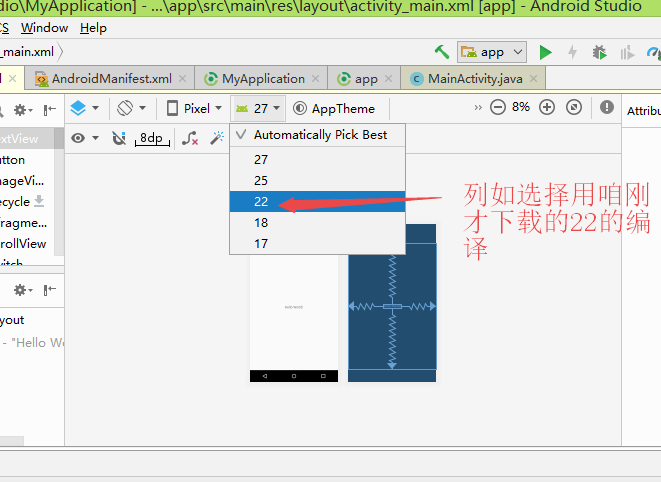The image size is (661, 482).
Task: Open component tree settings gear icon
Action: [22, 290]
